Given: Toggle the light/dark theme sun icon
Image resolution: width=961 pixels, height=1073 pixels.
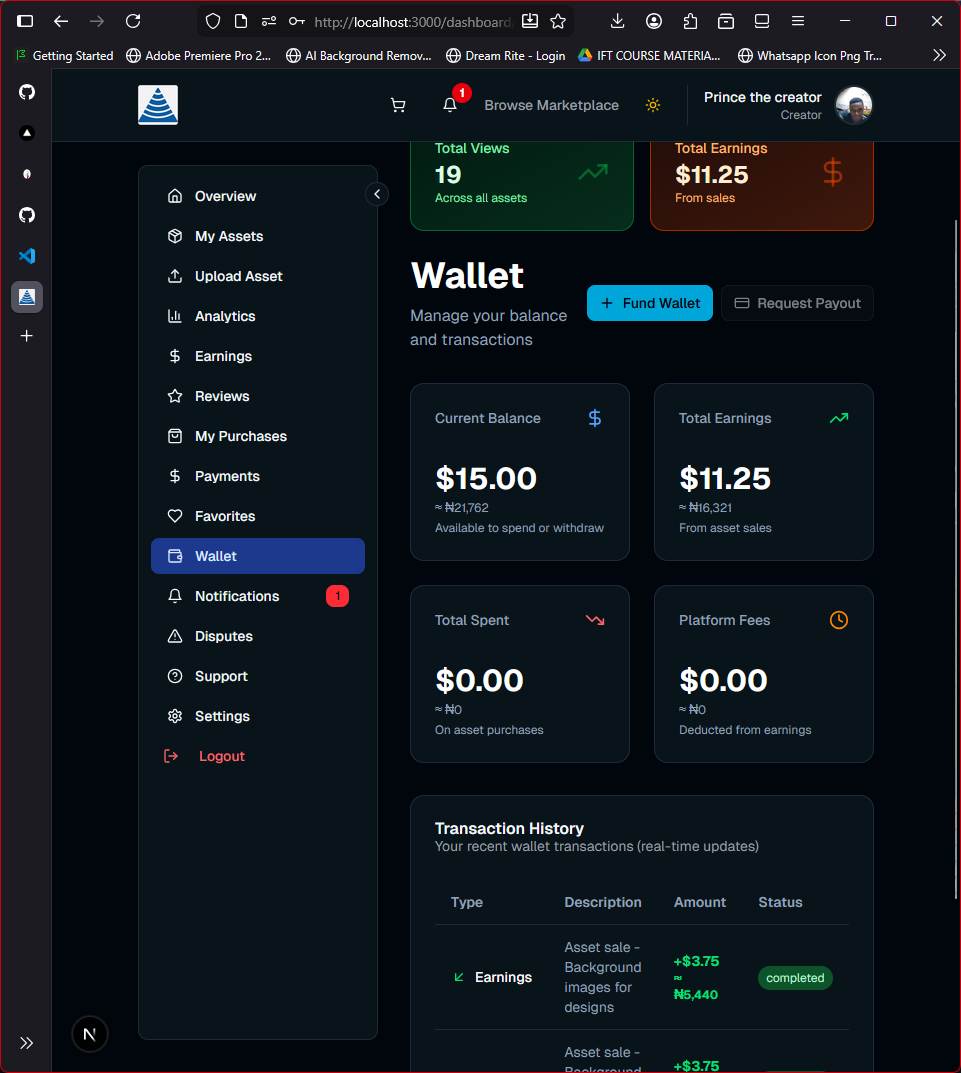Looking at the screenshot, I should [653, 105].
